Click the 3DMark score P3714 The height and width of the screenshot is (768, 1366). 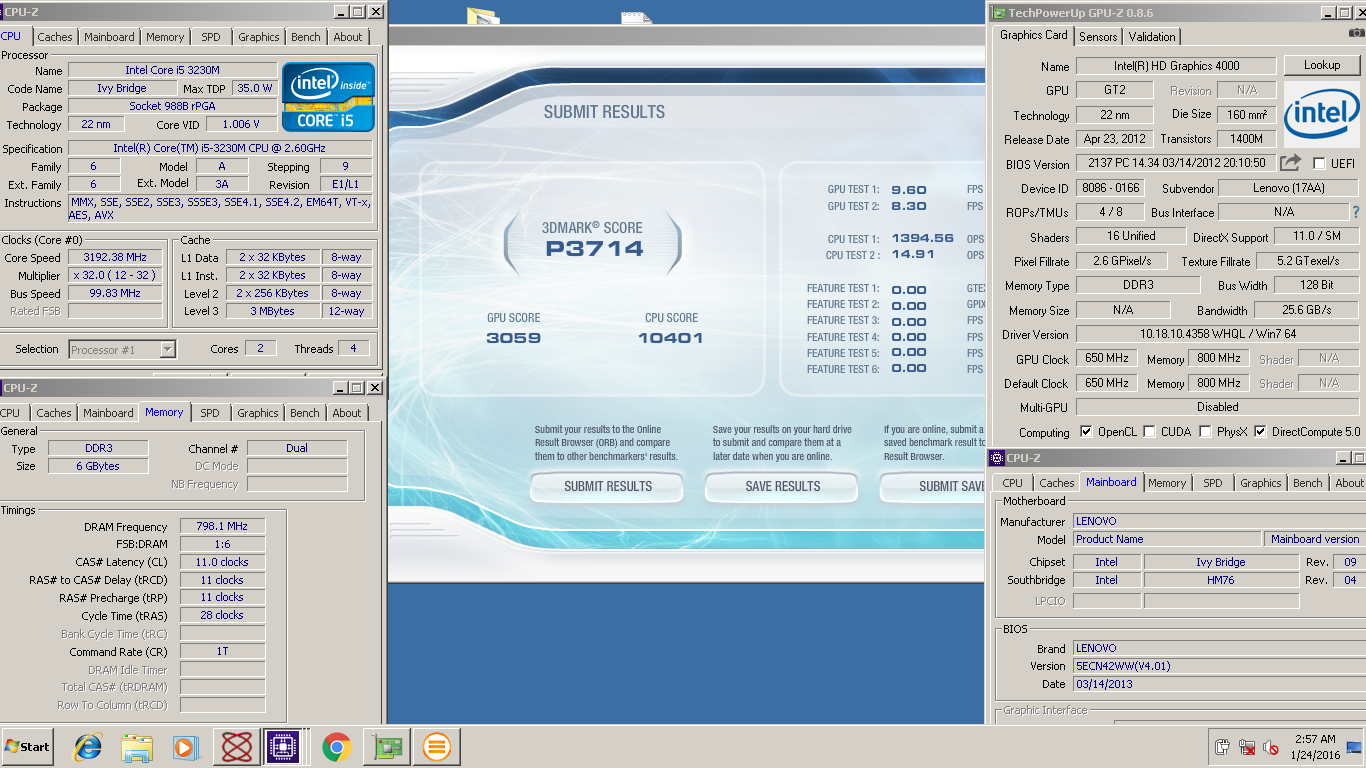(593, 248)
